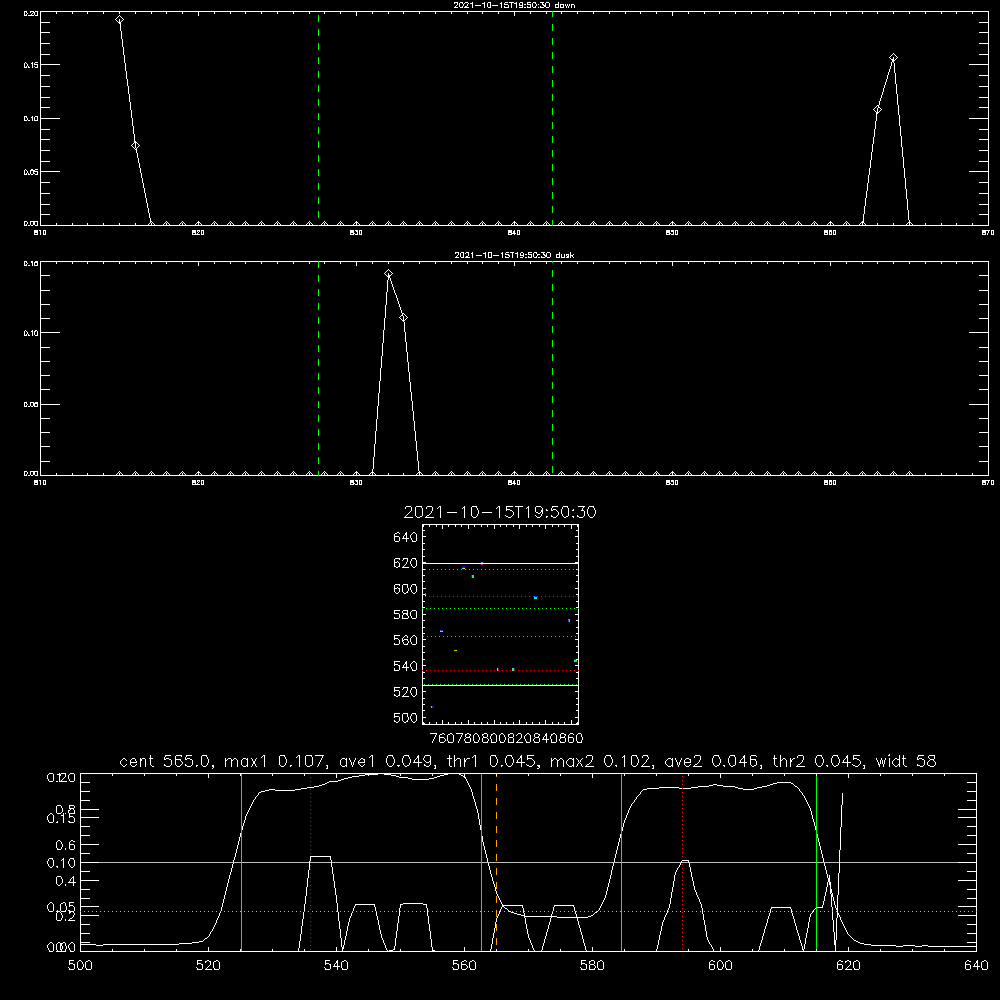1000x1000 pixels.
Task: Click the lower solid white line in the image plot
Action: point(500,685)
